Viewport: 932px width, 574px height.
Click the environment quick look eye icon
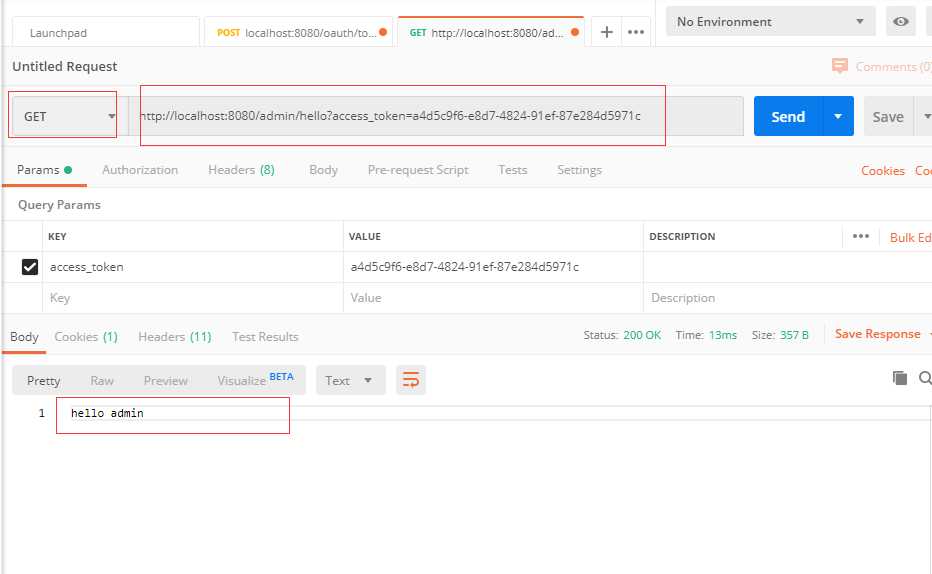(x=900, y=21)
